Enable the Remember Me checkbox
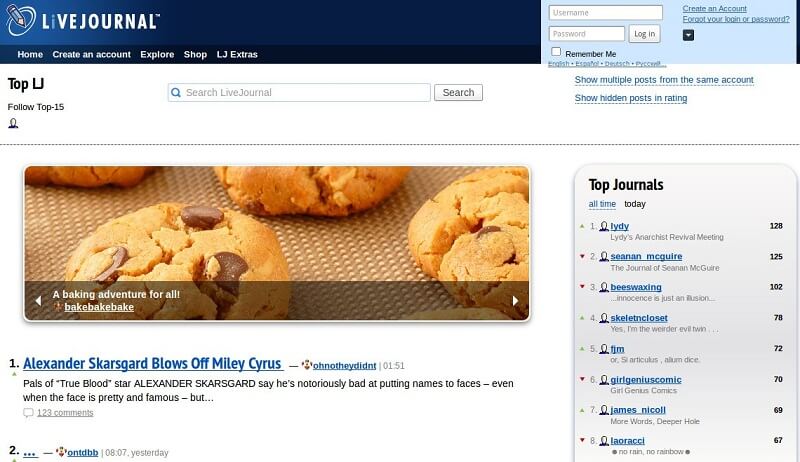 pos(556,52)
